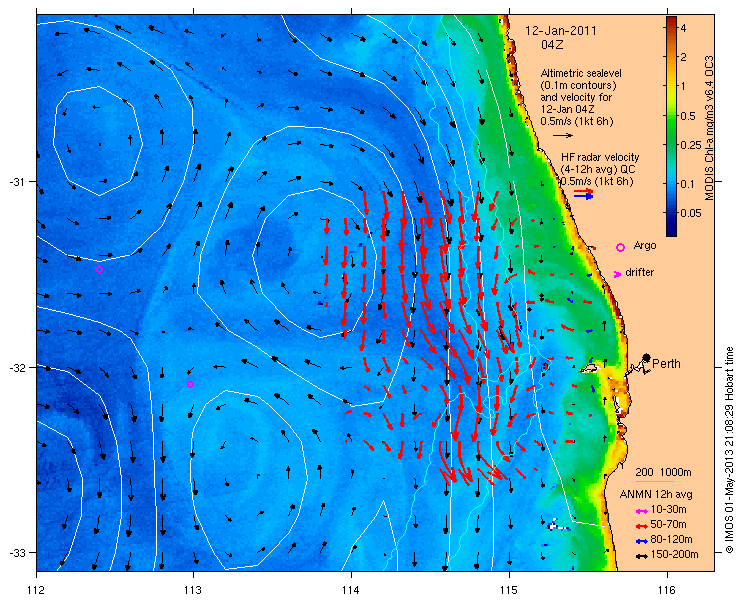
Task: Click the 200 1000m bathymetry label
Action: coord(663,473)
